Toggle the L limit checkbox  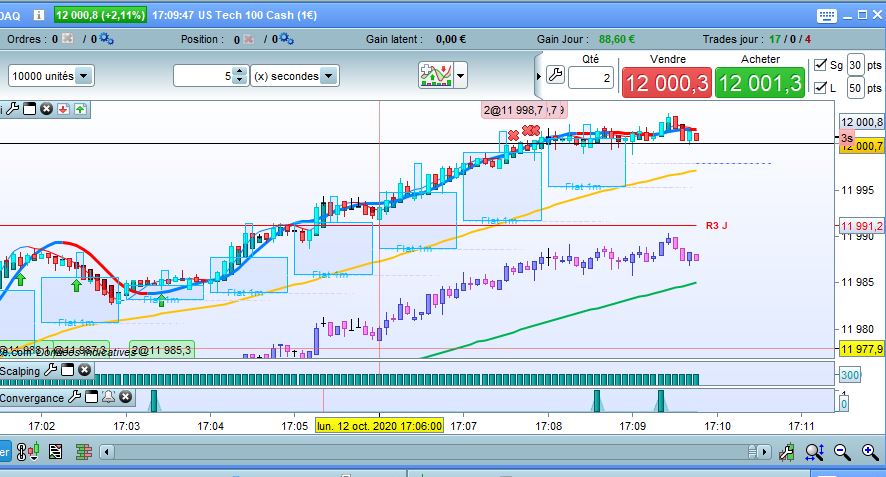pyautogui.click(x=820, y=88)
